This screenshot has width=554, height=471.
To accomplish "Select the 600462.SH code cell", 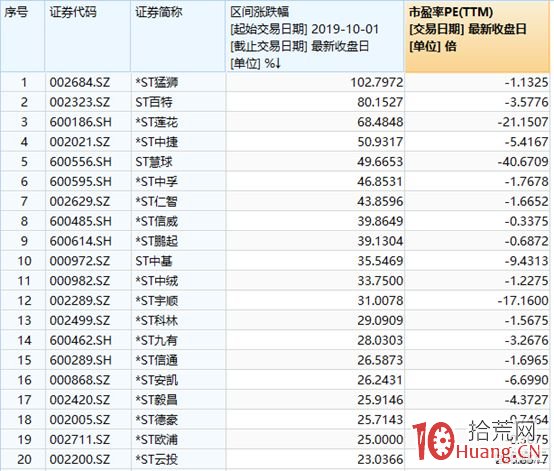I will (81, 340).
